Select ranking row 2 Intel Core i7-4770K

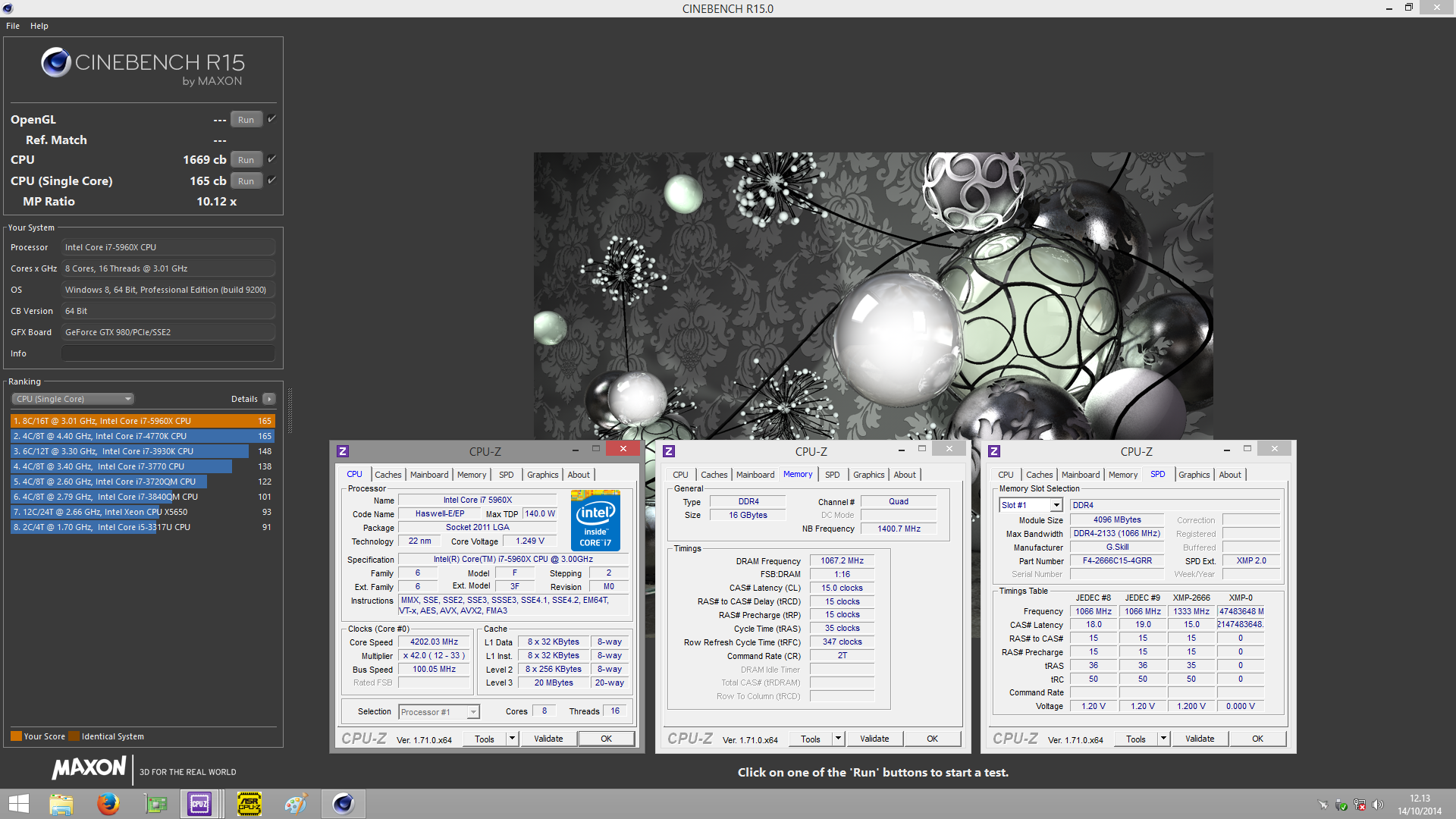click(x=143, y=436)
